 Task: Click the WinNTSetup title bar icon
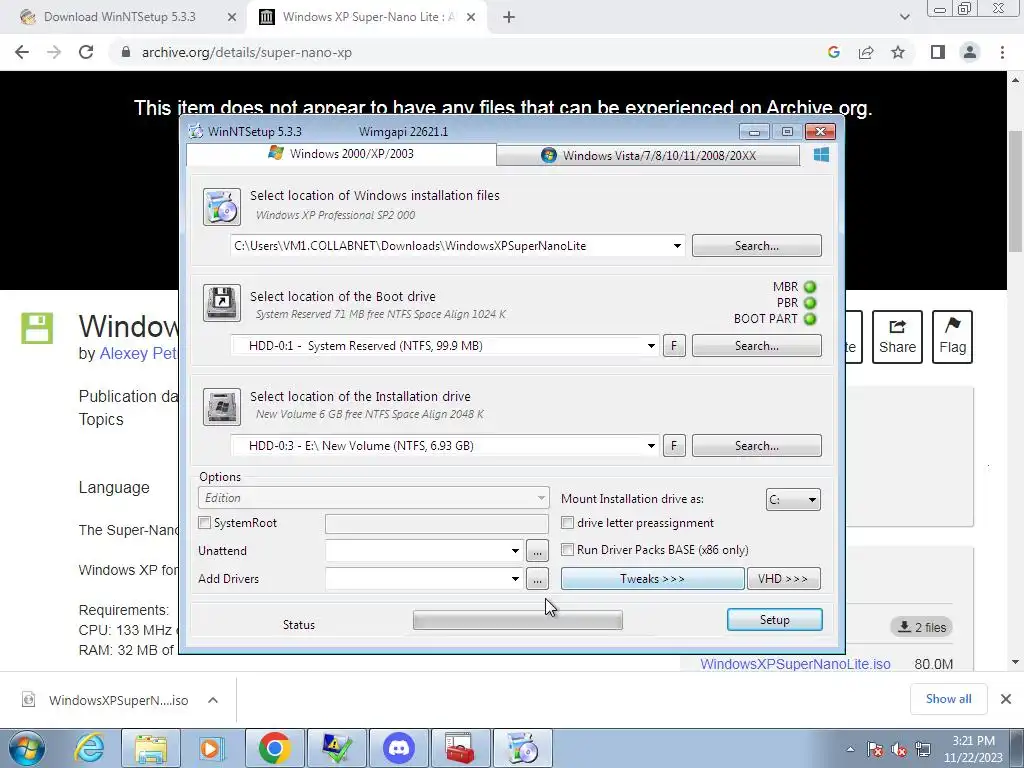195,131
